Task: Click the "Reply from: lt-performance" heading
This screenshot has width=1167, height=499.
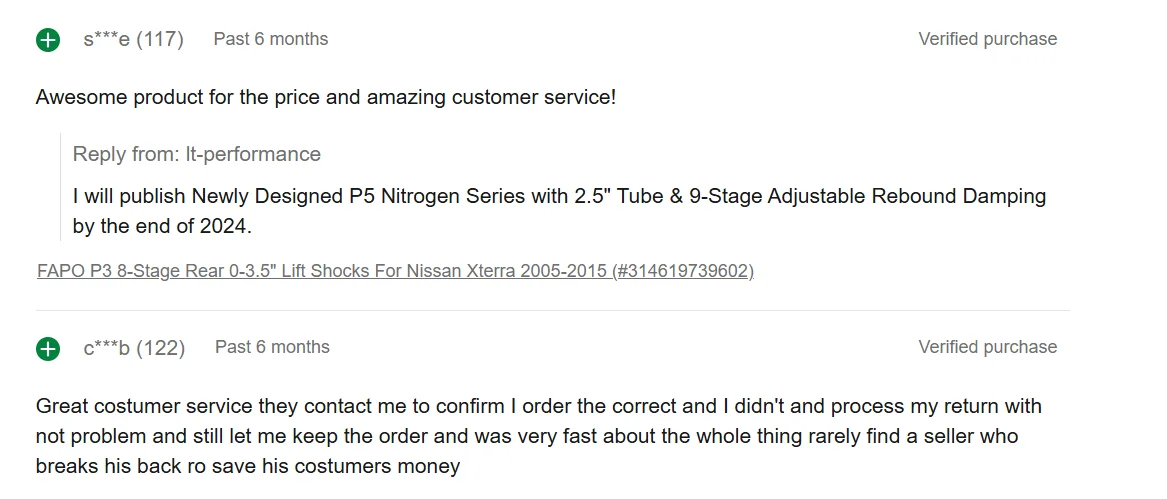Action: click(x=197, y=154)
